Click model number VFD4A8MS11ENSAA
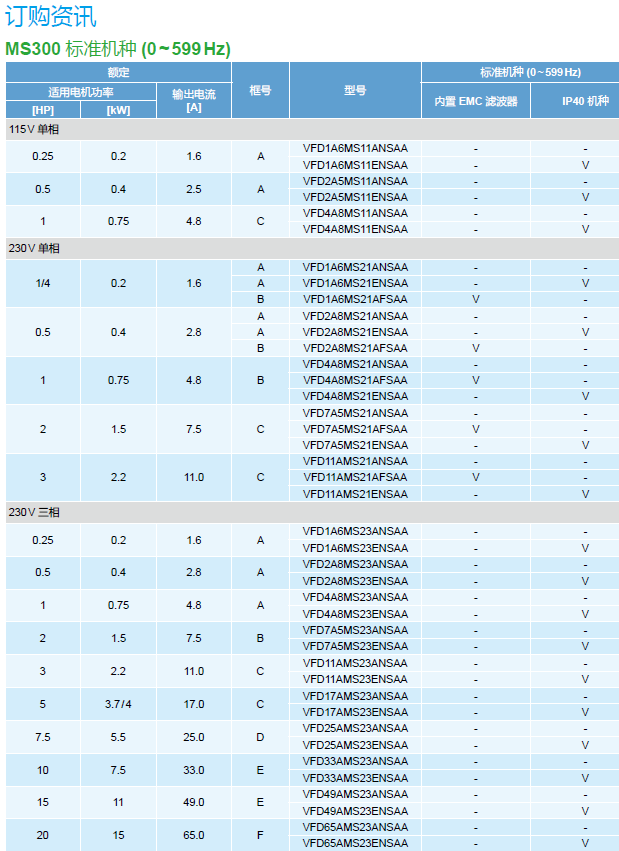Screen dimensions: 619x851 (355, 229)
